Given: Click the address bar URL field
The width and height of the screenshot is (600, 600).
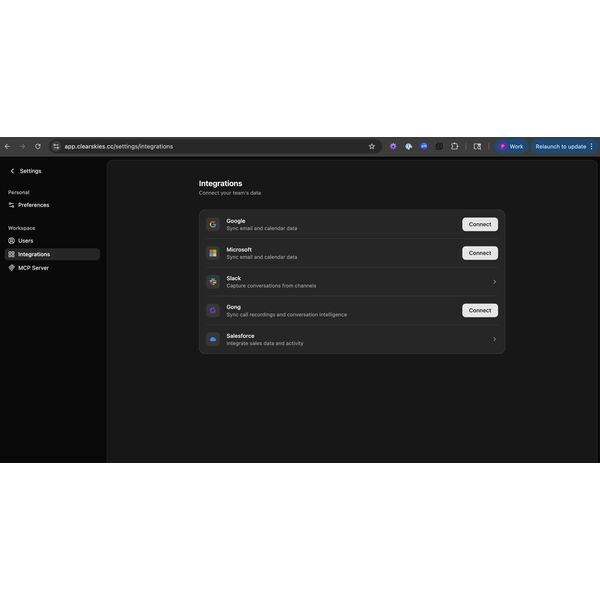Looking at the screenshot, I should click(x=200, y=146).
